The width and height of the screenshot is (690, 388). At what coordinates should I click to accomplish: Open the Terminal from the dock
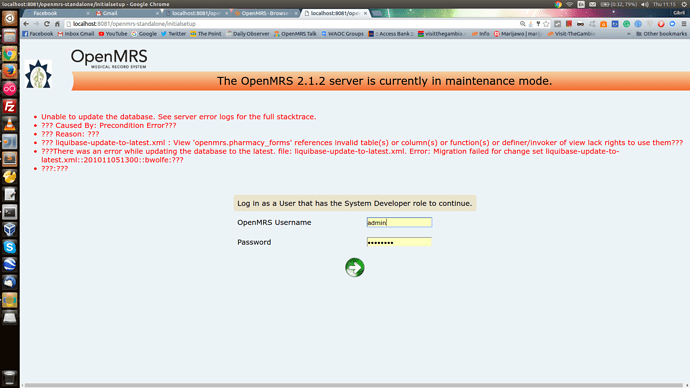coord(10,212)
